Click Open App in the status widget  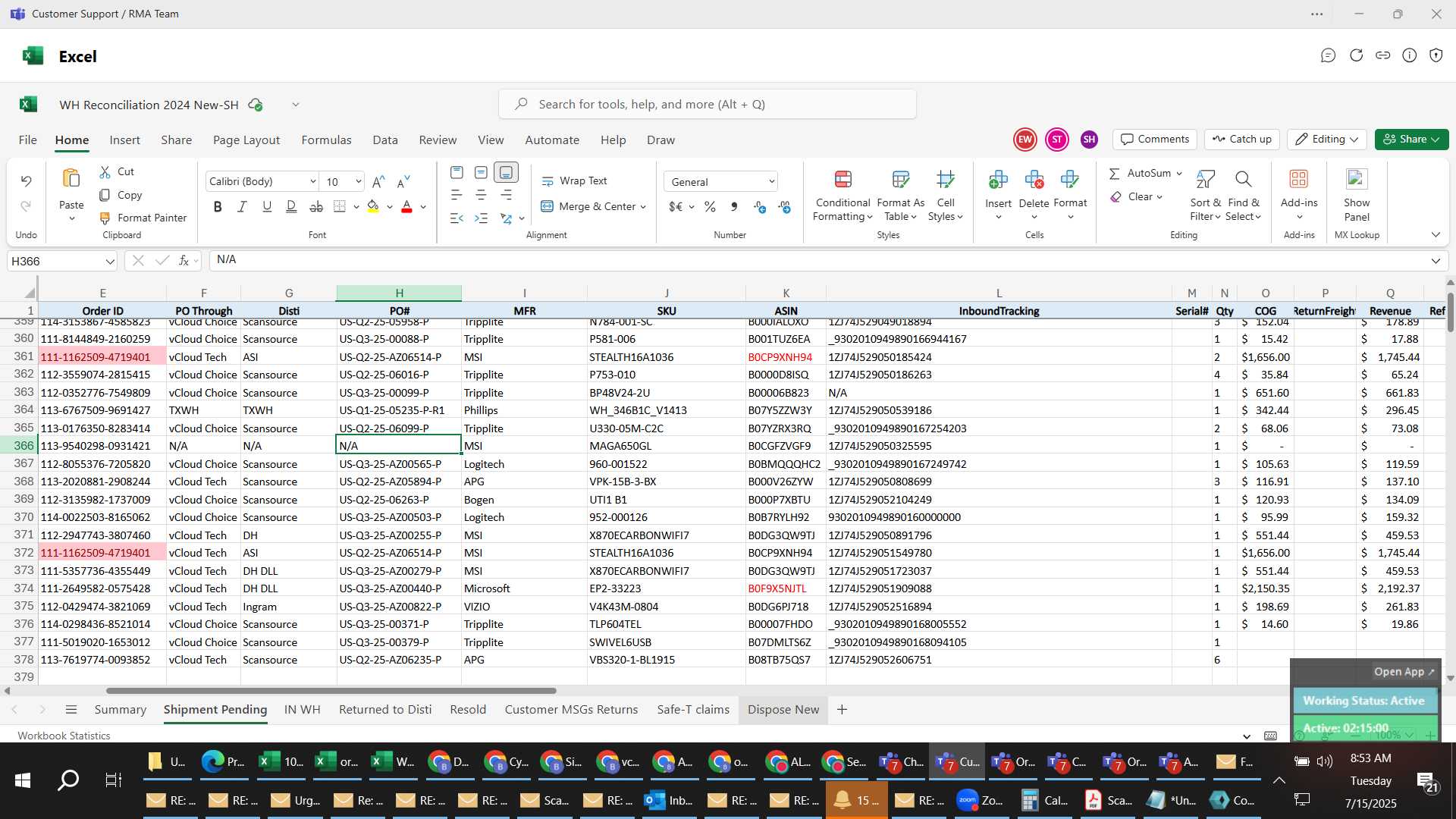tap(1404, 672)
